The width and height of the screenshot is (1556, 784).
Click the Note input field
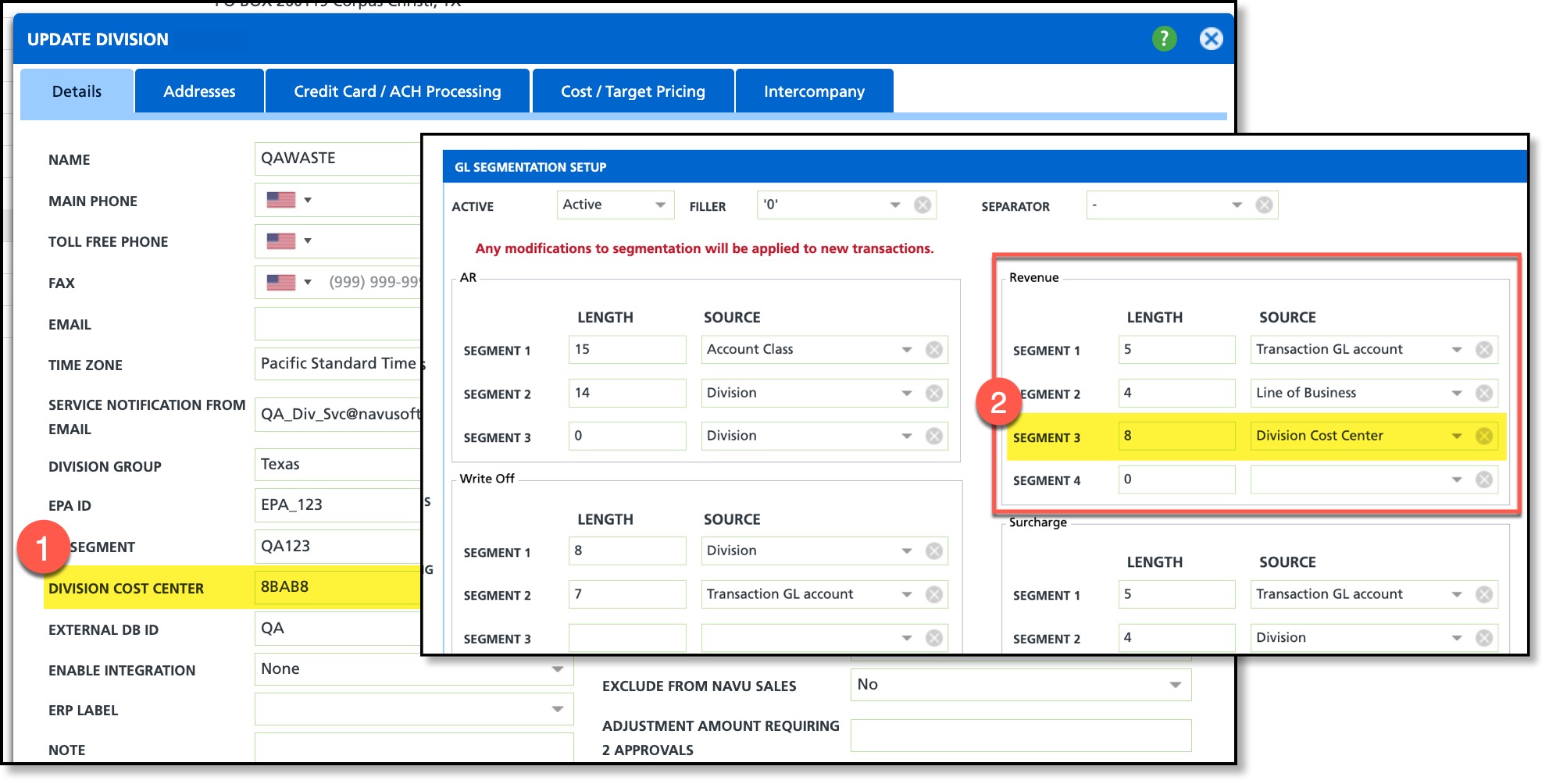point(414,747)
